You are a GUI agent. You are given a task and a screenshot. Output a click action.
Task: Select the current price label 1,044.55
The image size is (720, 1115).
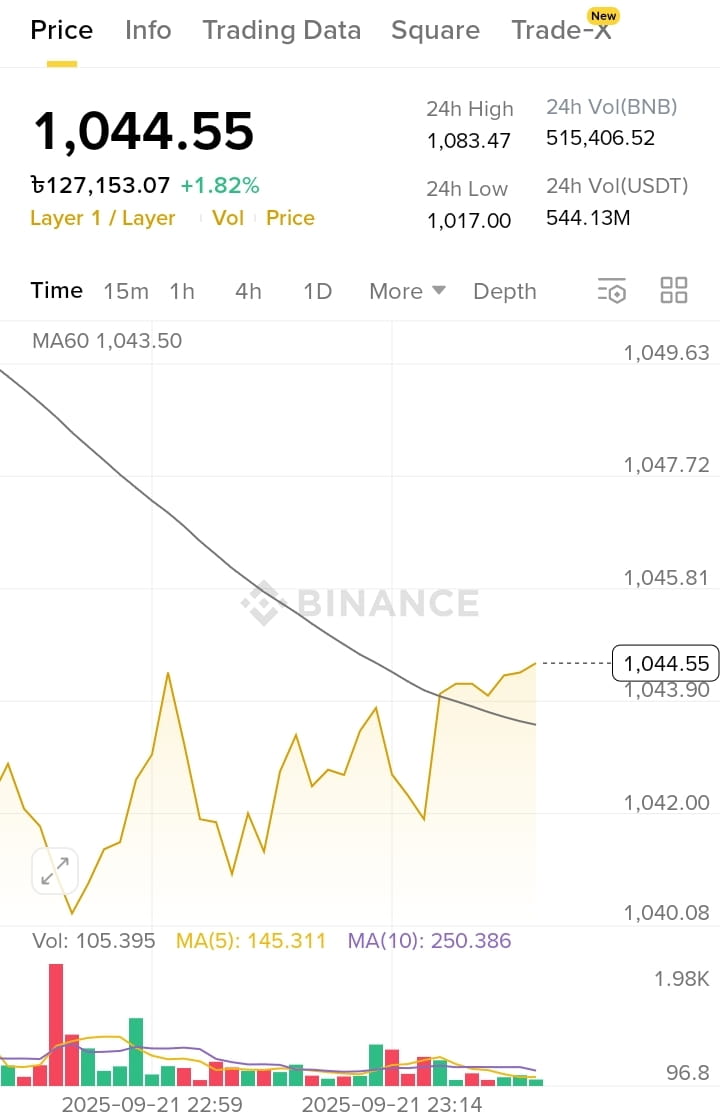[x=665, y=663]
